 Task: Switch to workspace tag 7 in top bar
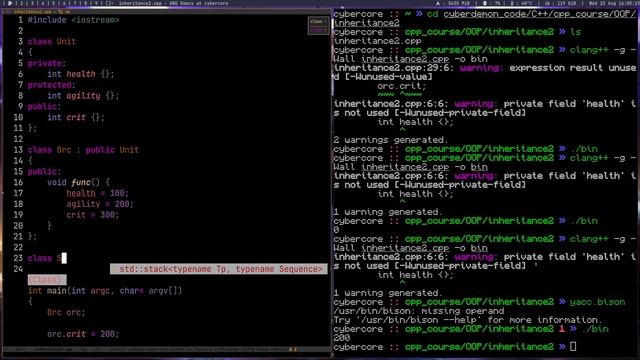pos(75,3)
